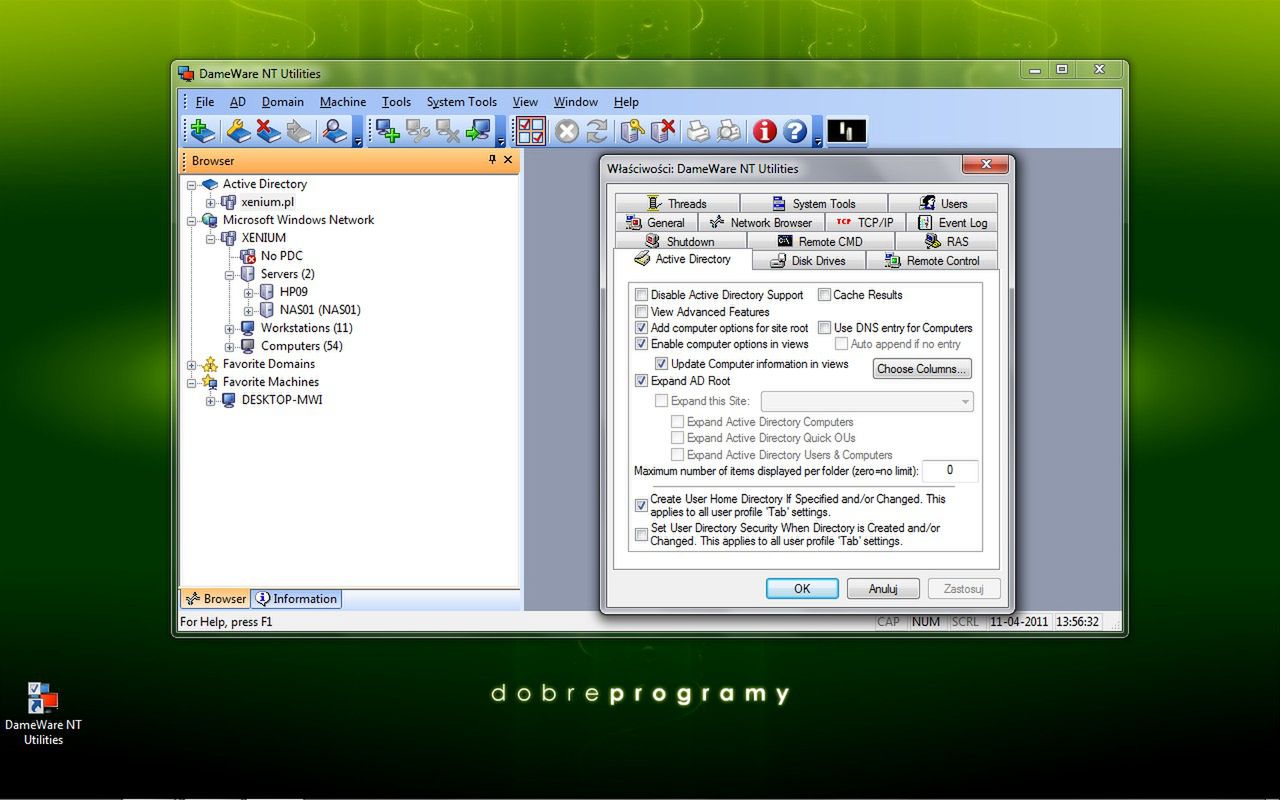Click the add machine icon with green plus
This screenshot has width=1280, height=800.
[x=388, y=131]
